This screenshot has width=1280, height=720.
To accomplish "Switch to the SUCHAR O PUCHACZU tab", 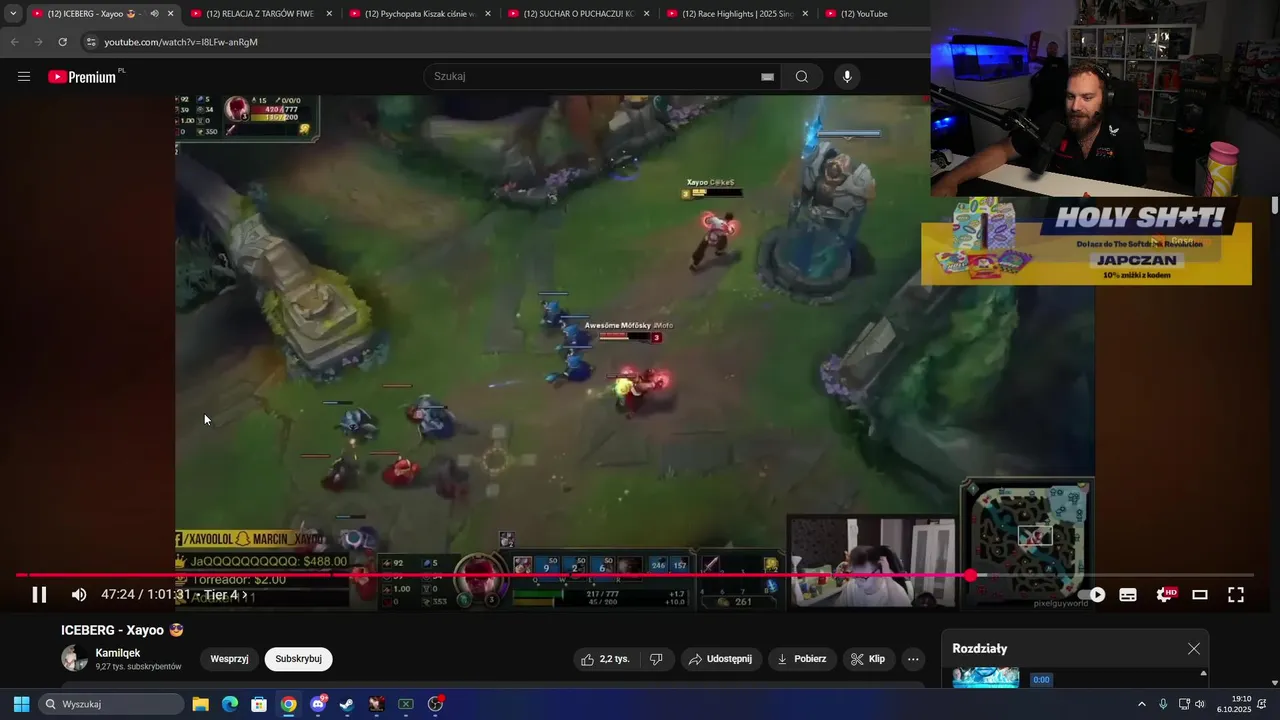I will pyautogui.click(x=578, y=14).
